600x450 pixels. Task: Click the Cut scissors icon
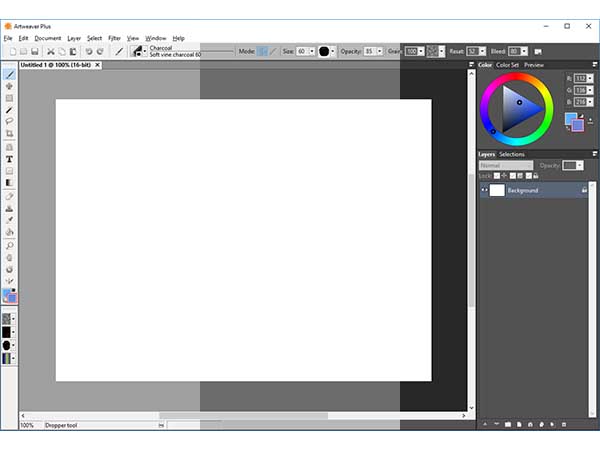pos(50,51)
